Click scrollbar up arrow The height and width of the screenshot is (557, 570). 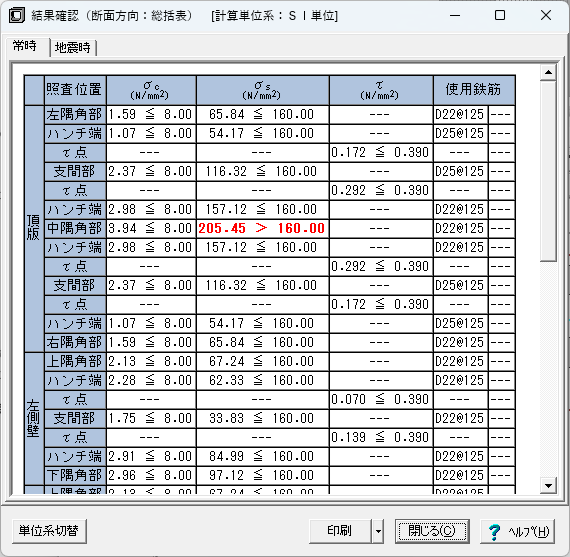(548, 73)
